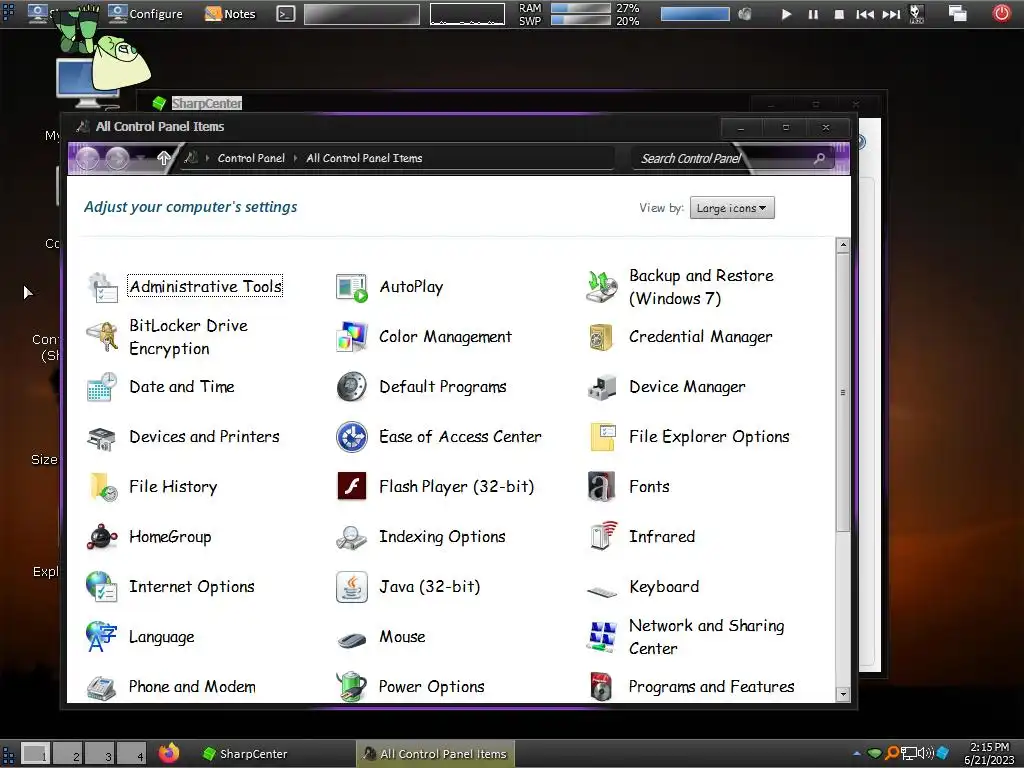Open Notes in top bar
This screenshot has height=768, width=1024.
point(230,14)
